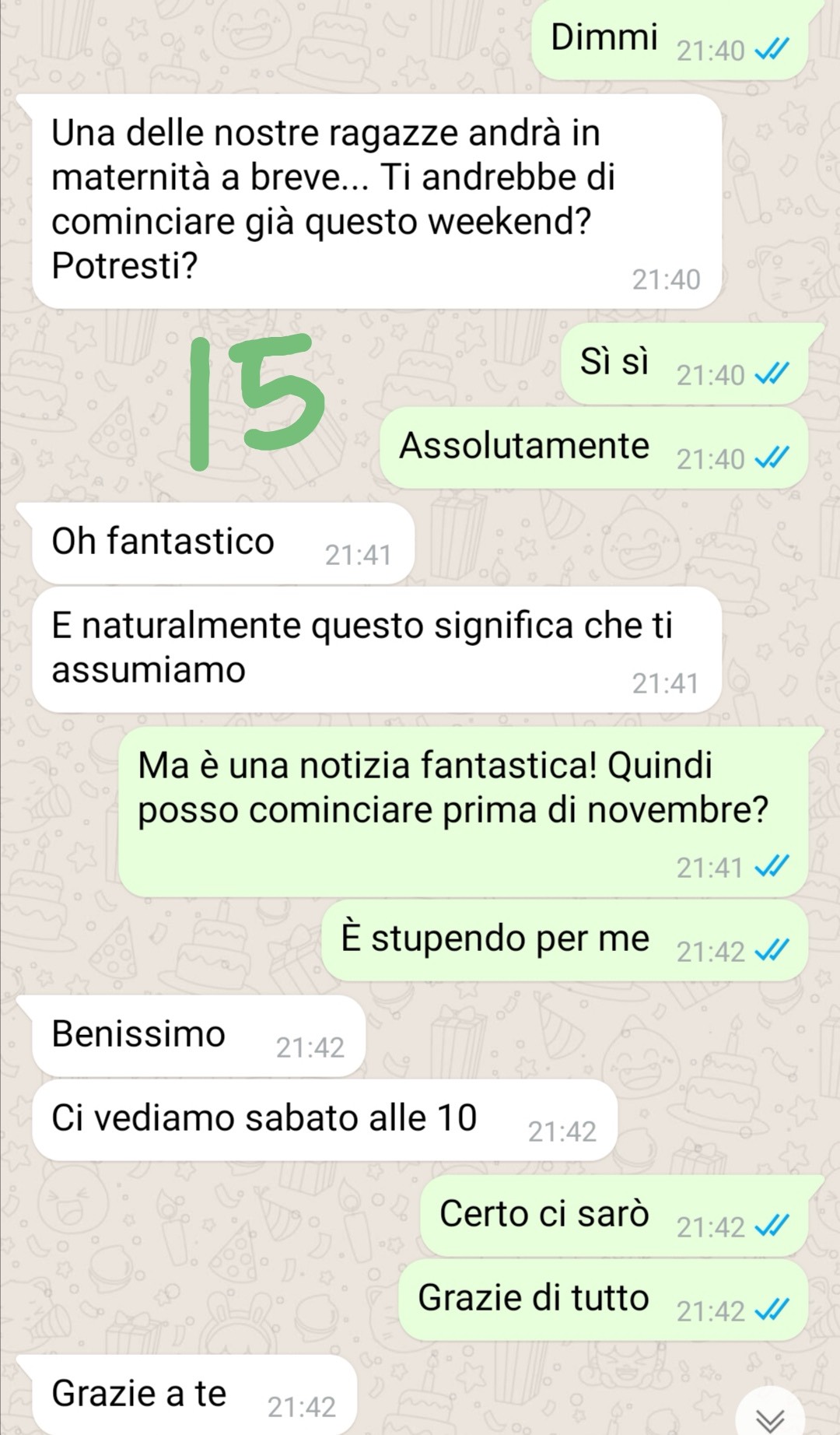Tap read ticks on 'Certo ci sarò'

[x=773, y=1226]
